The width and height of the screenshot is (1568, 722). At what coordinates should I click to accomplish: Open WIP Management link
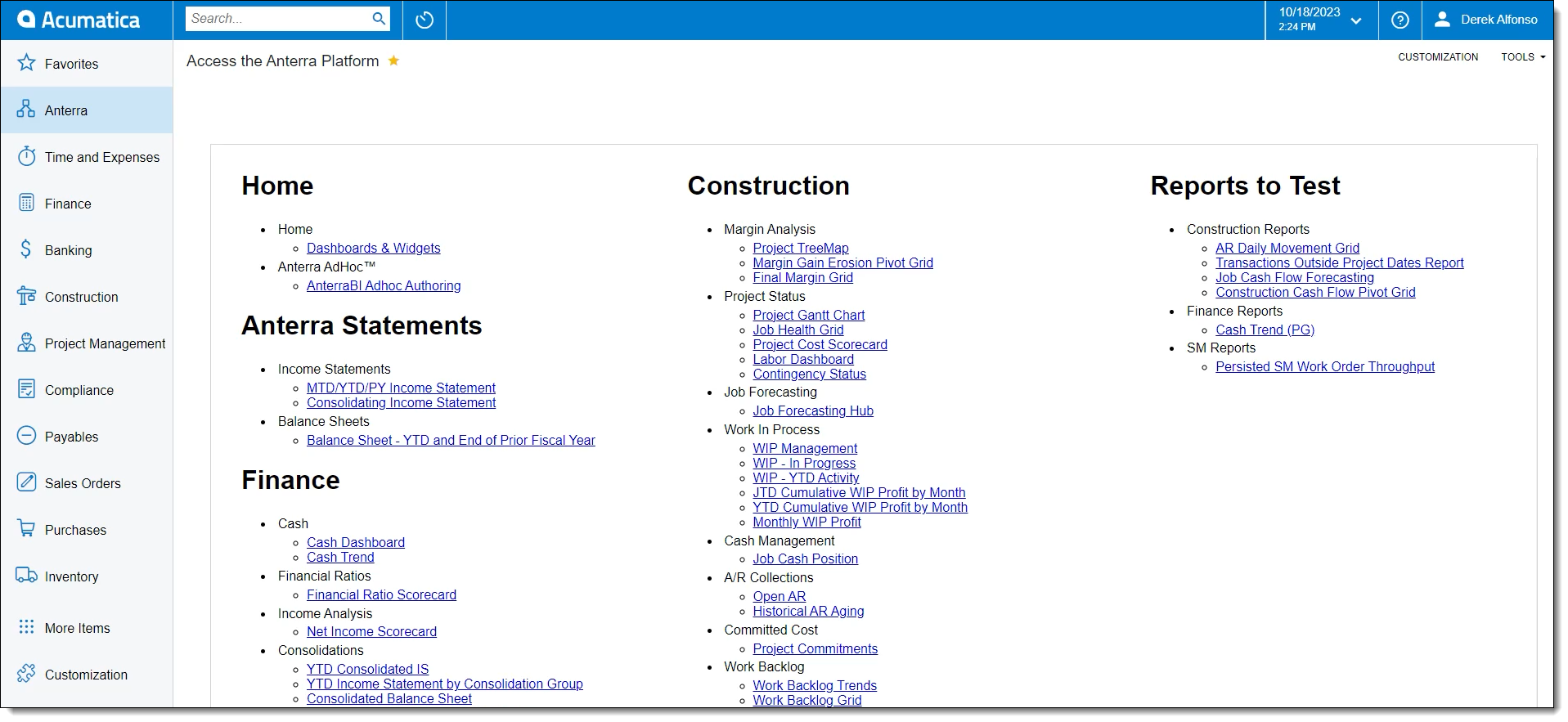pyautogui.click(x=805, y=448)
